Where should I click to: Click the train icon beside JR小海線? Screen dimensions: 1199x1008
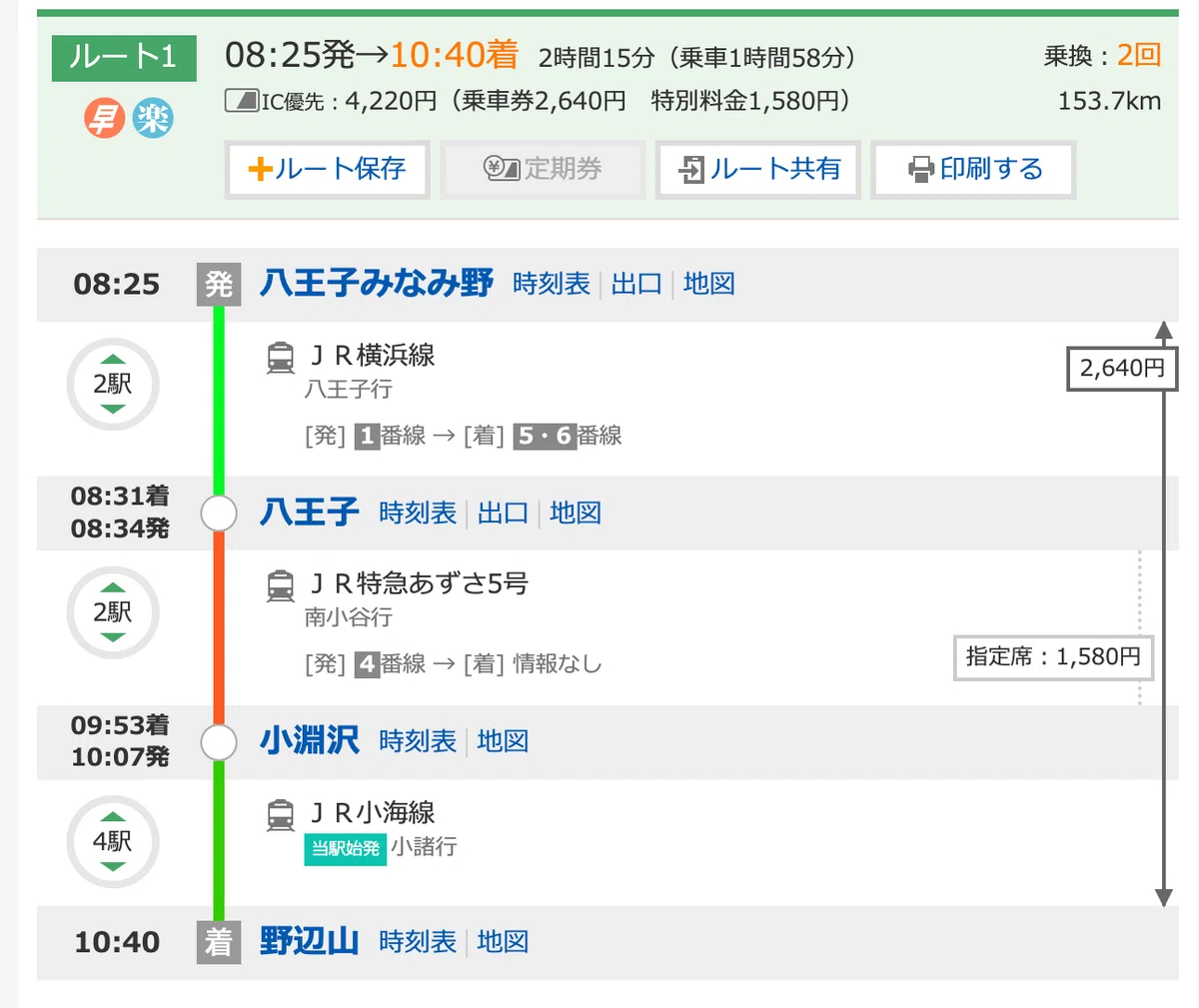tap(281, 815)
